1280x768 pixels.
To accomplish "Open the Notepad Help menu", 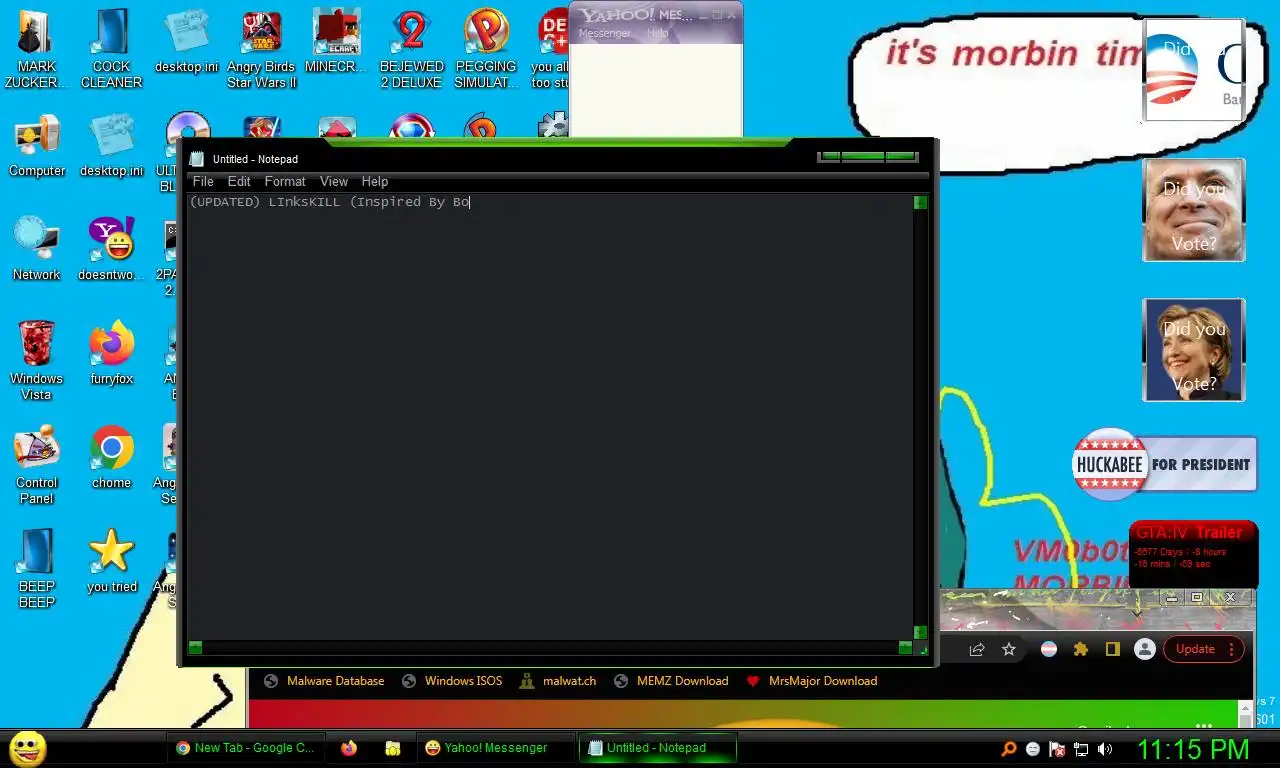I will pos(375,181).
